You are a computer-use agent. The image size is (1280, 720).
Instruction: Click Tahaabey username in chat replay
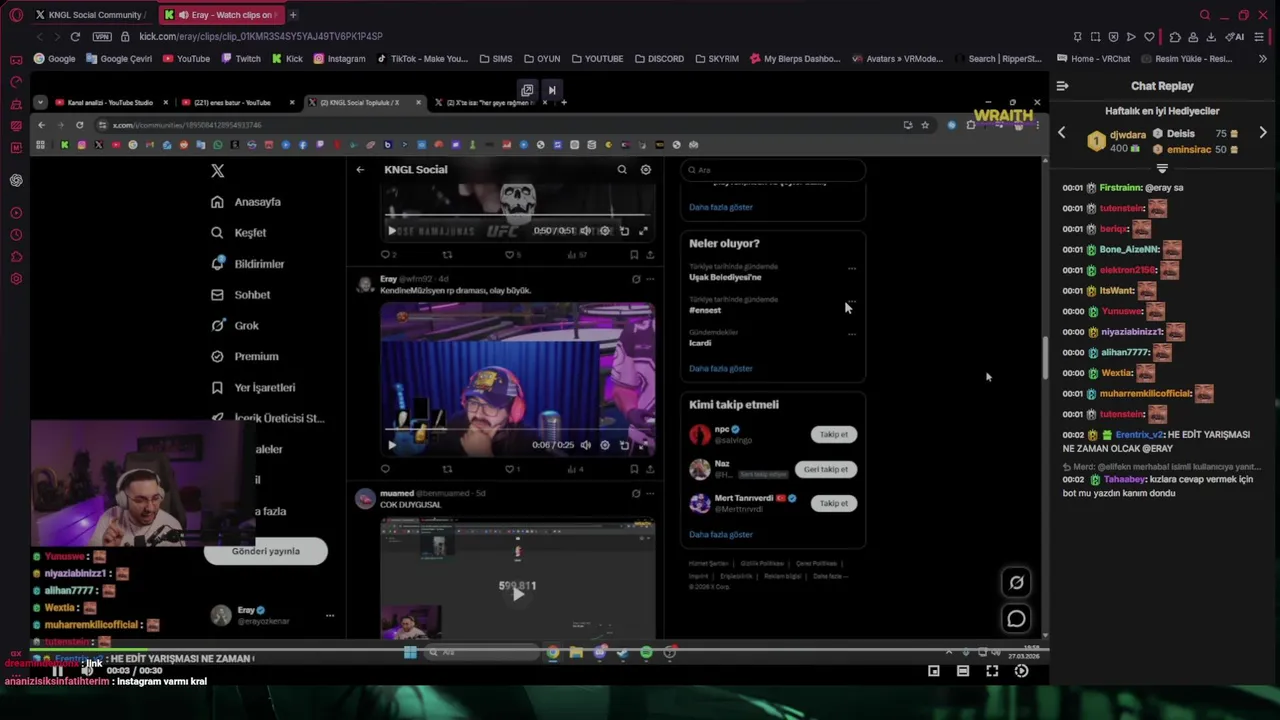point(1125,480)
